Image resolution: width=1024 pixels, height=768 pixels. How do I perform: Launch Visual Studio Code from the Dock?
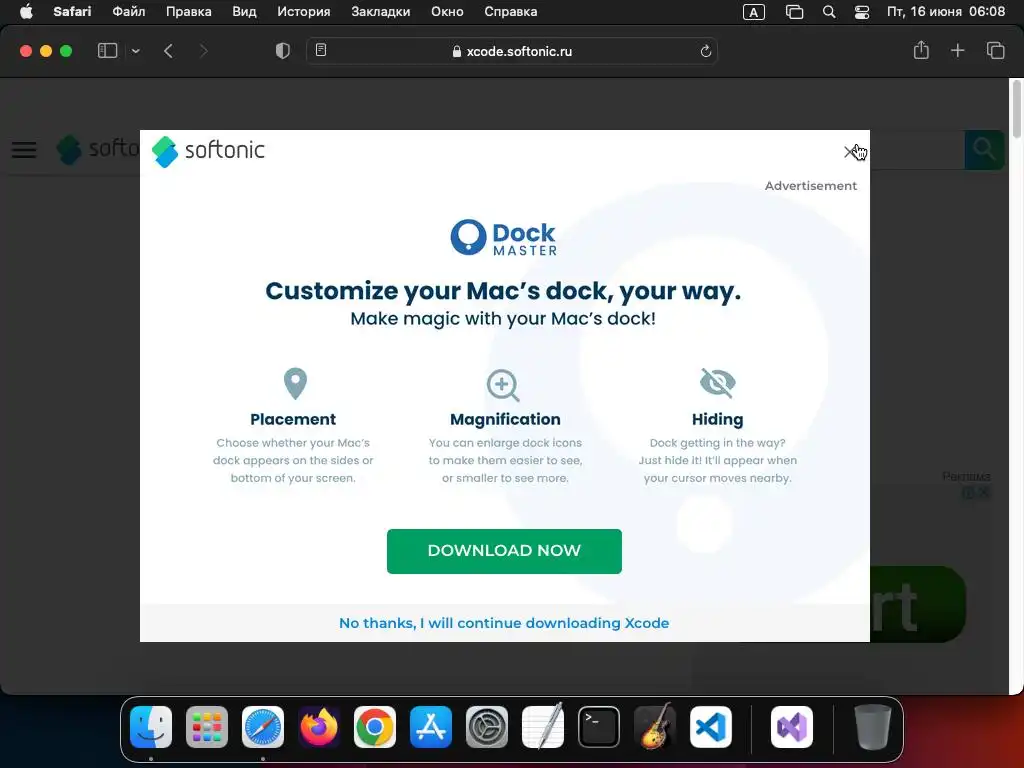(x=711, y=727)
